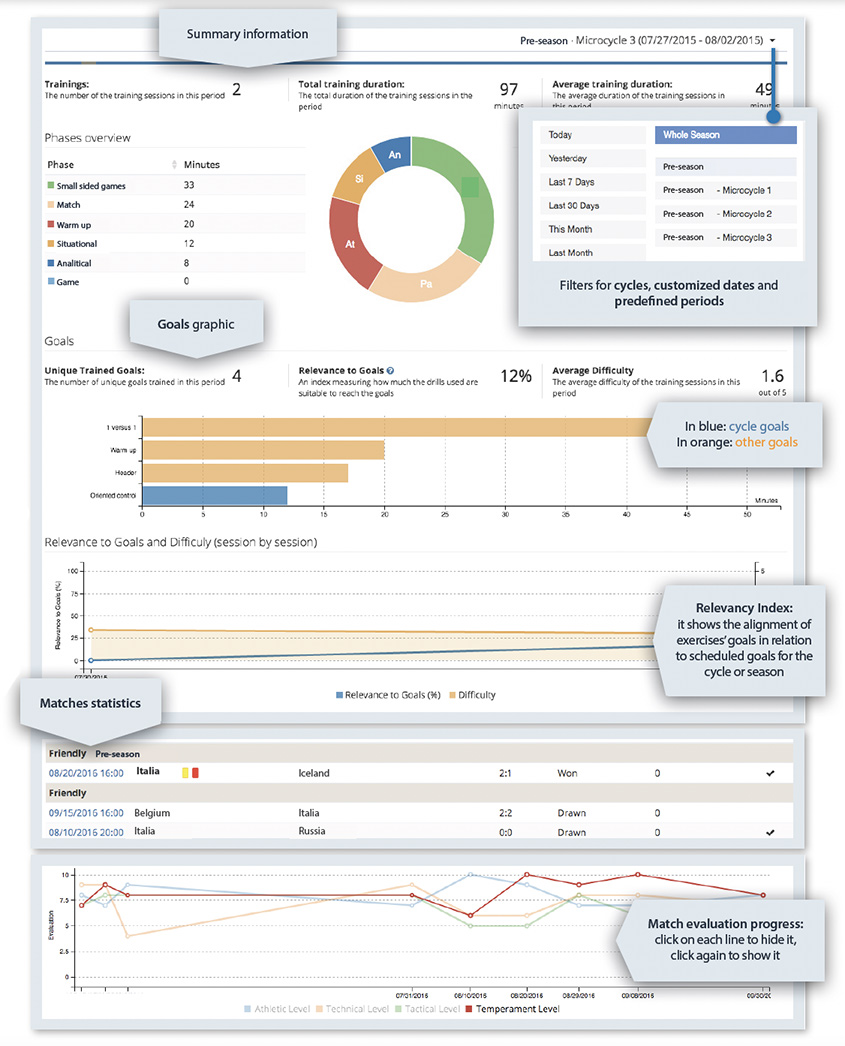Click the Friendly Pre-season group header
This screenshot has width=845, height=1046.
coord(419,754)
